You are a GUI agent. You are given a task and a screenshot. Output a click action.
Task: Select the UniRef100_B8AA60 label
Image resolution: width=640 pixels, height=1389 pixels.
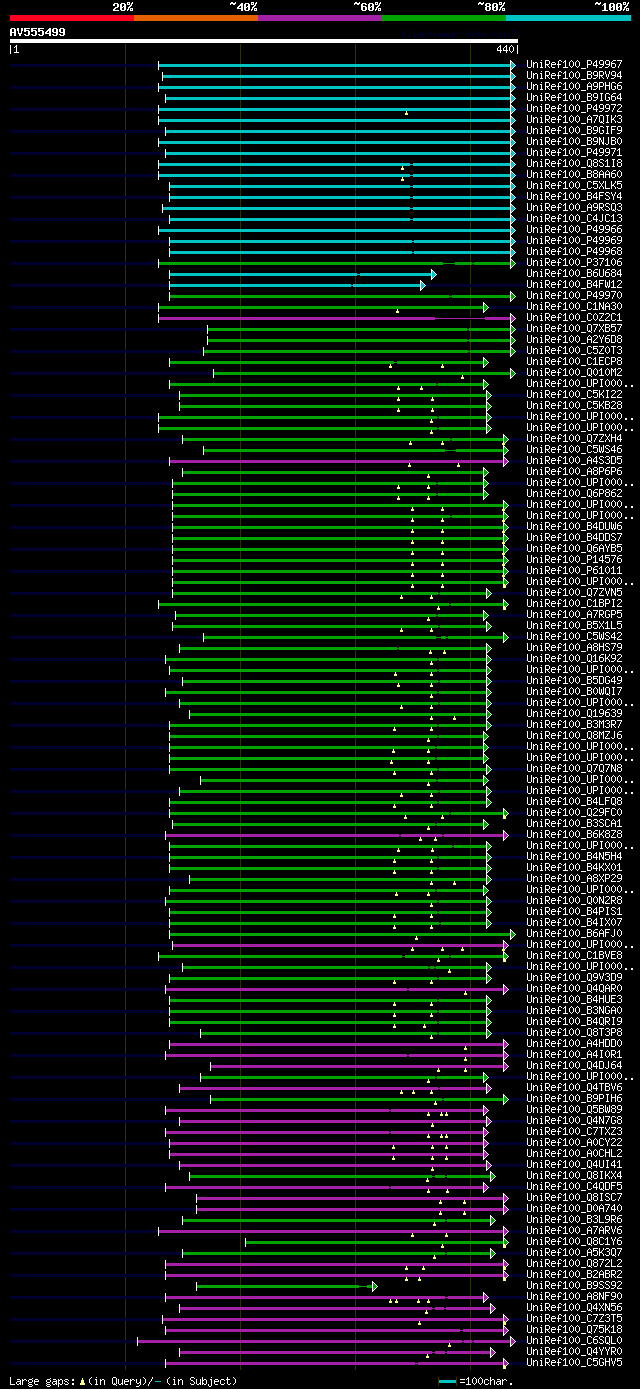[574, 174]
